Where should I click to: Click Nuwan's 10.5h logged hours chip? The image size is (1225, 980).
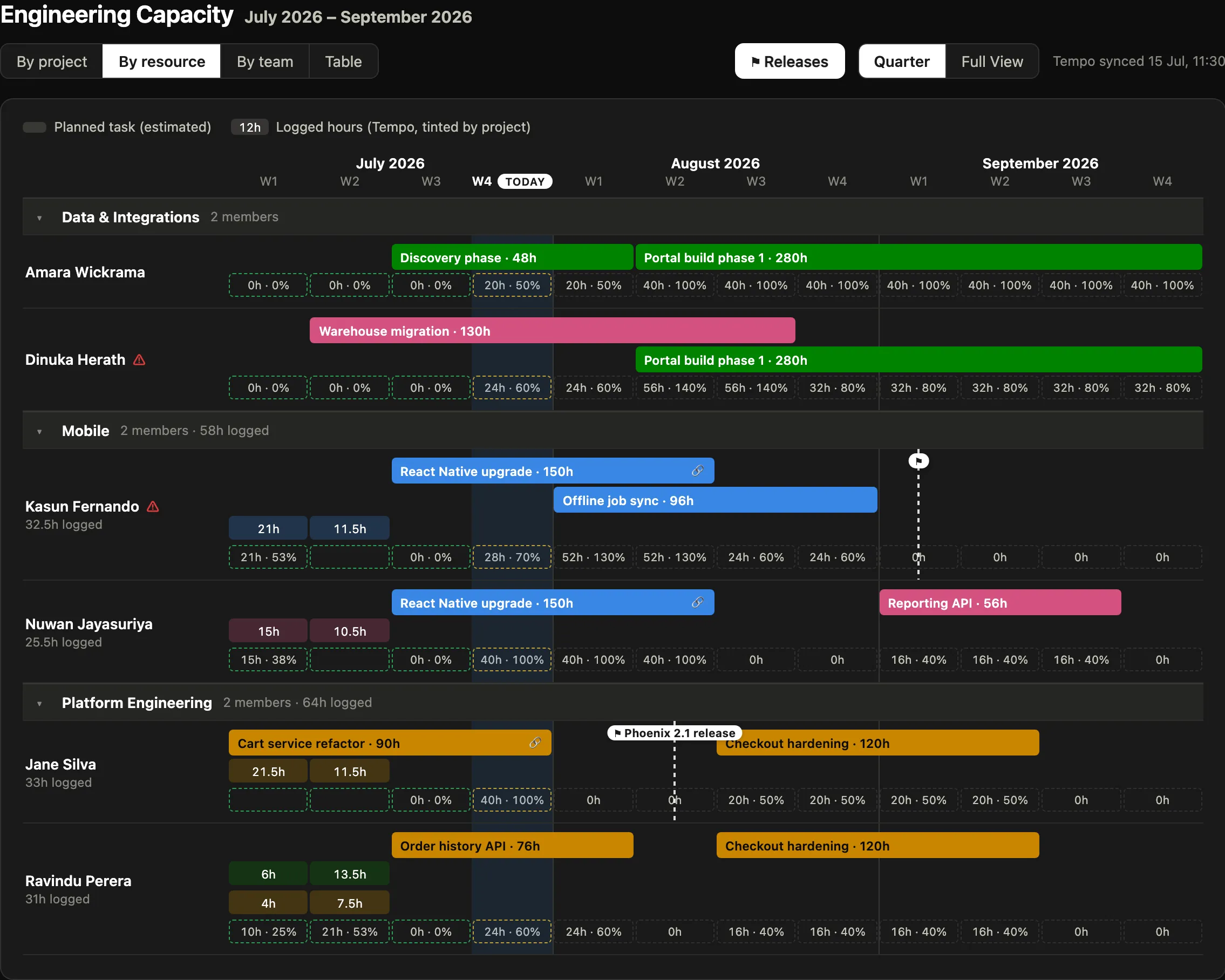(350, 631)
